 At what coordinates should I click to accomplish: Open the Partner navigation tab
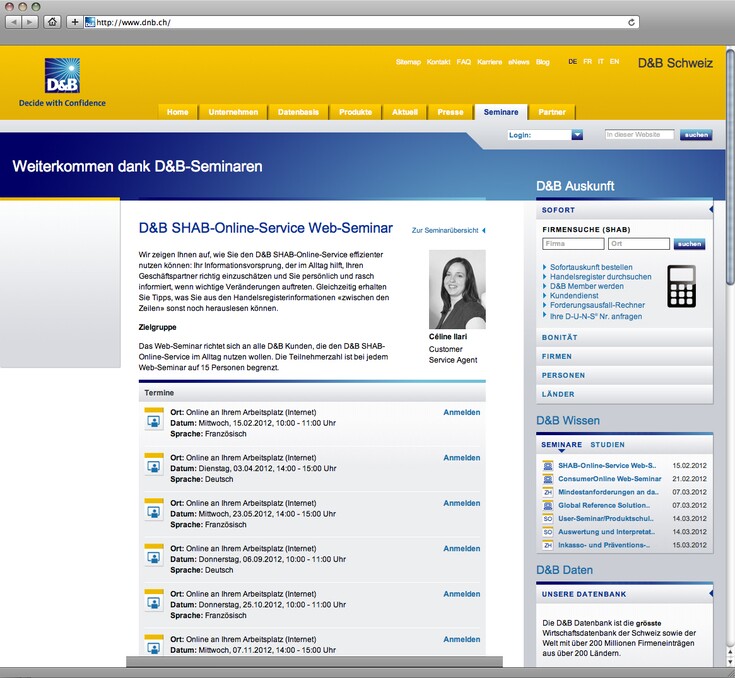click(x=552, y=112)
